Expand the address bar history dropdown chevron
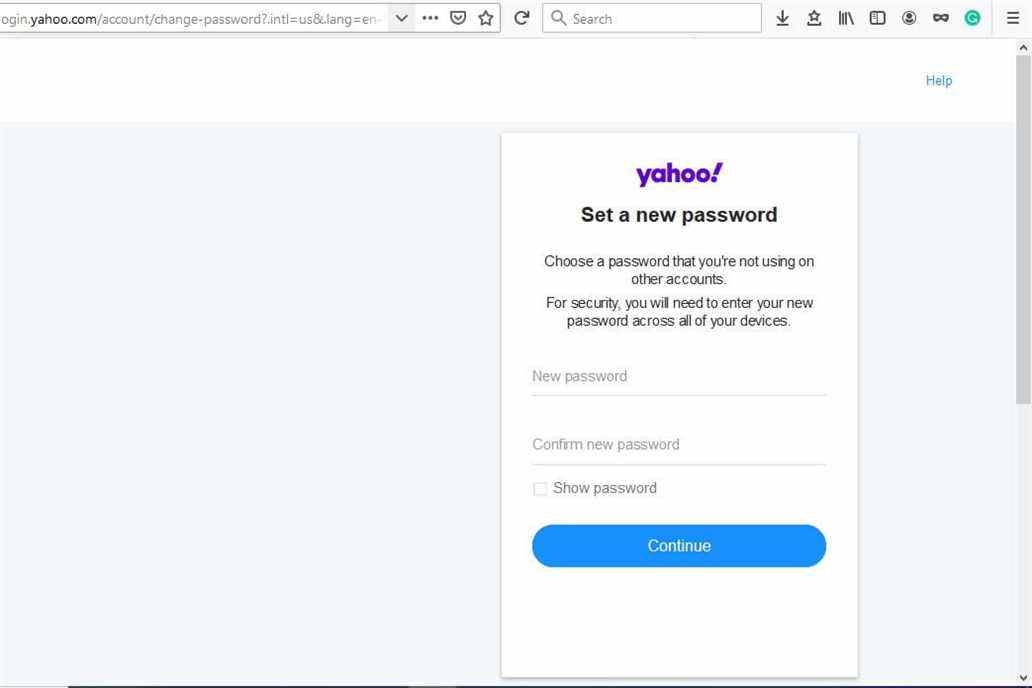This screenshot has width=1032, height=688. pos(401,18)
